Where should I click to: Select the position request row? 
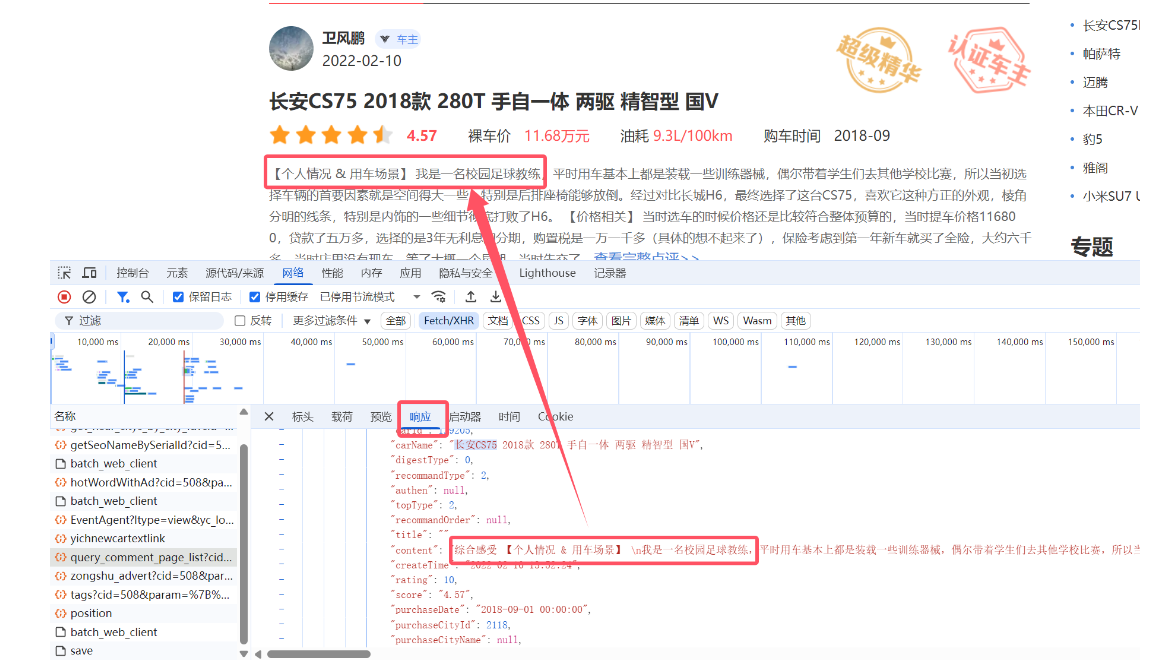[145, 613]
